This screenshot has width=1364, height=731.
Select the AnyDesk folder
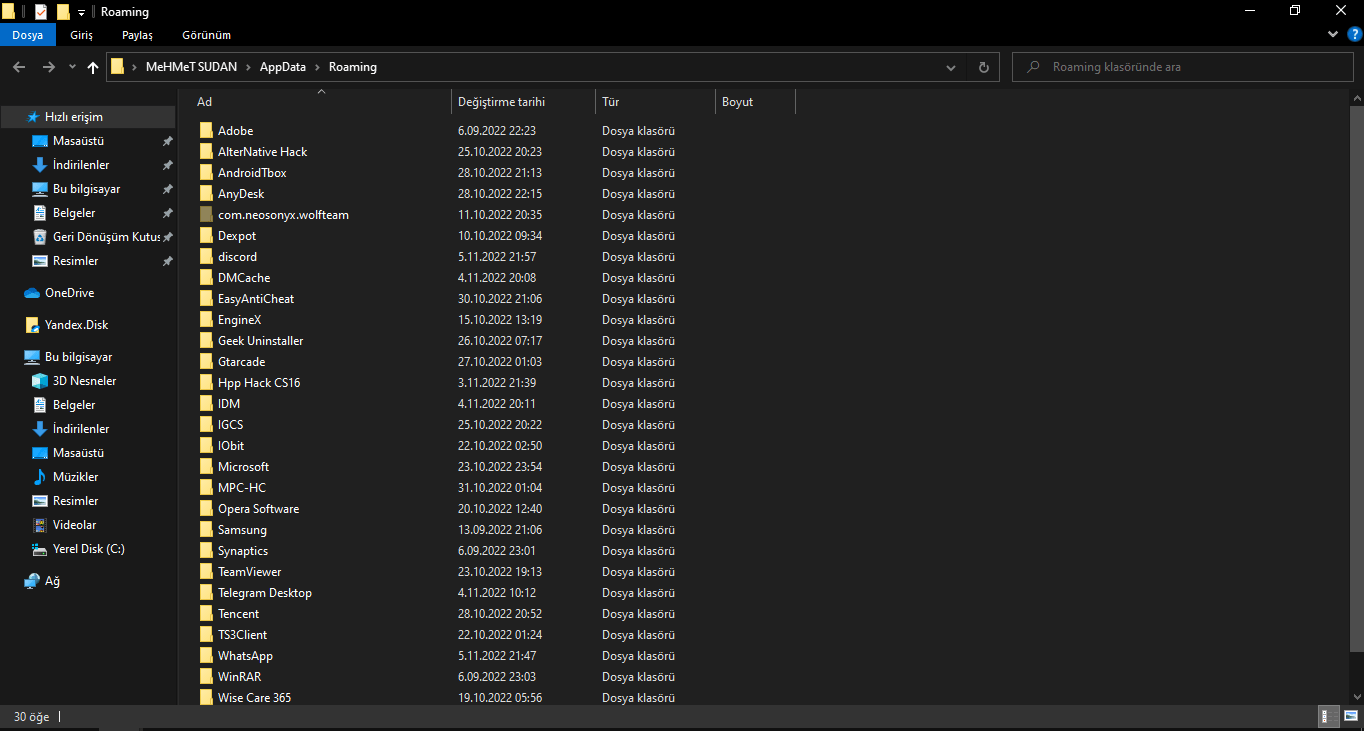coord(241,194)
